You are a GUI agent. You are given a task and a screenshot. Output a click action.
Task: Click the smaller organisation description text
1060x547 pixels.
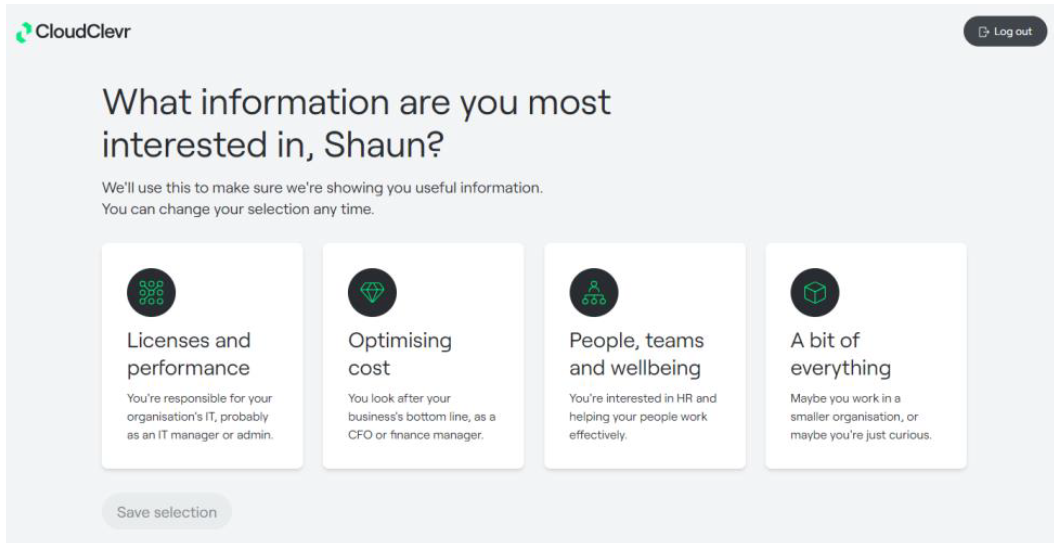click(x=861, y=417)
